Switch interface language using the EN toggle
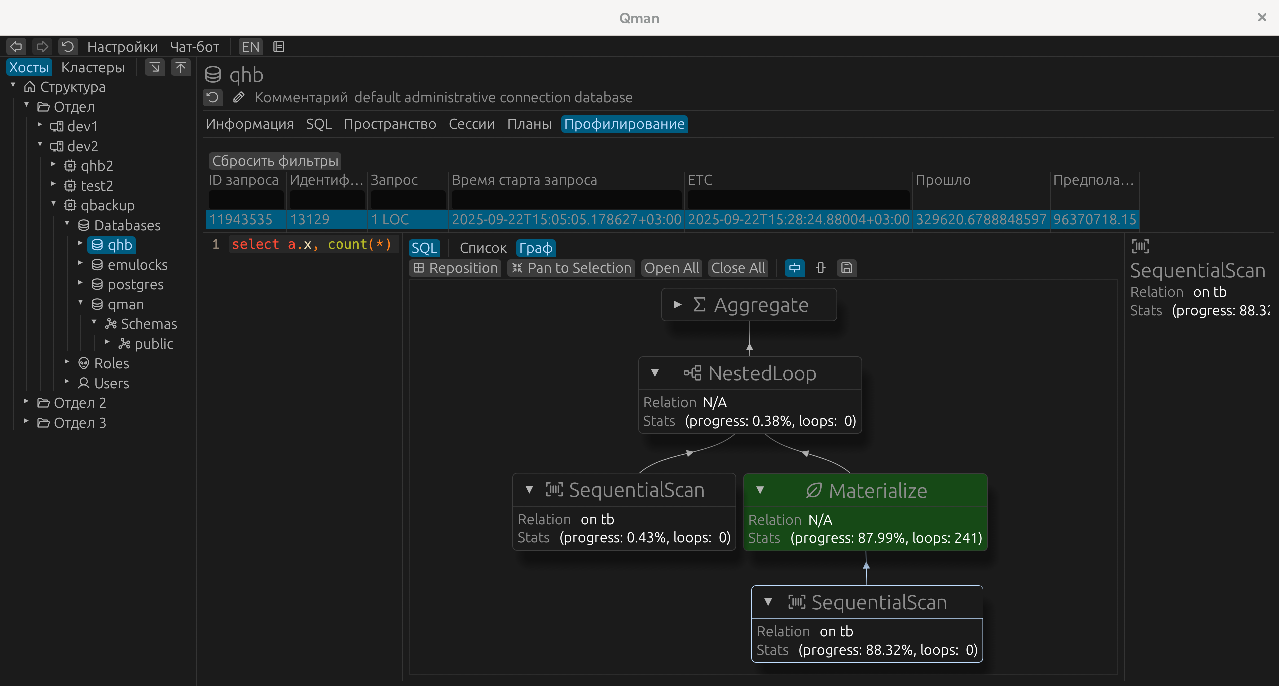The image size is (1279, 686). point(250,46)
